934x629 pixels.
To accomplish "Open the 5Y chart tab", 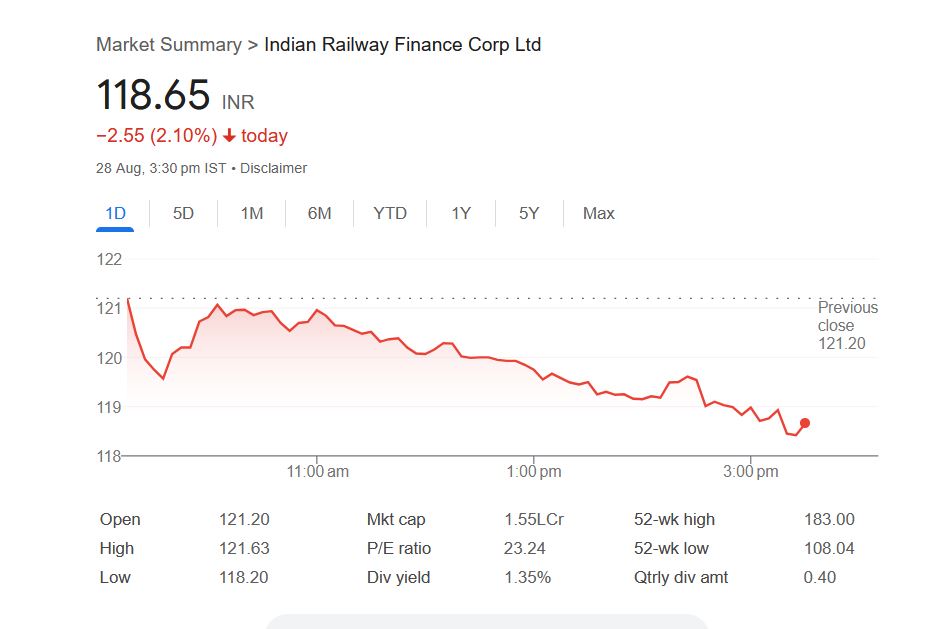I will coord(529,213).
